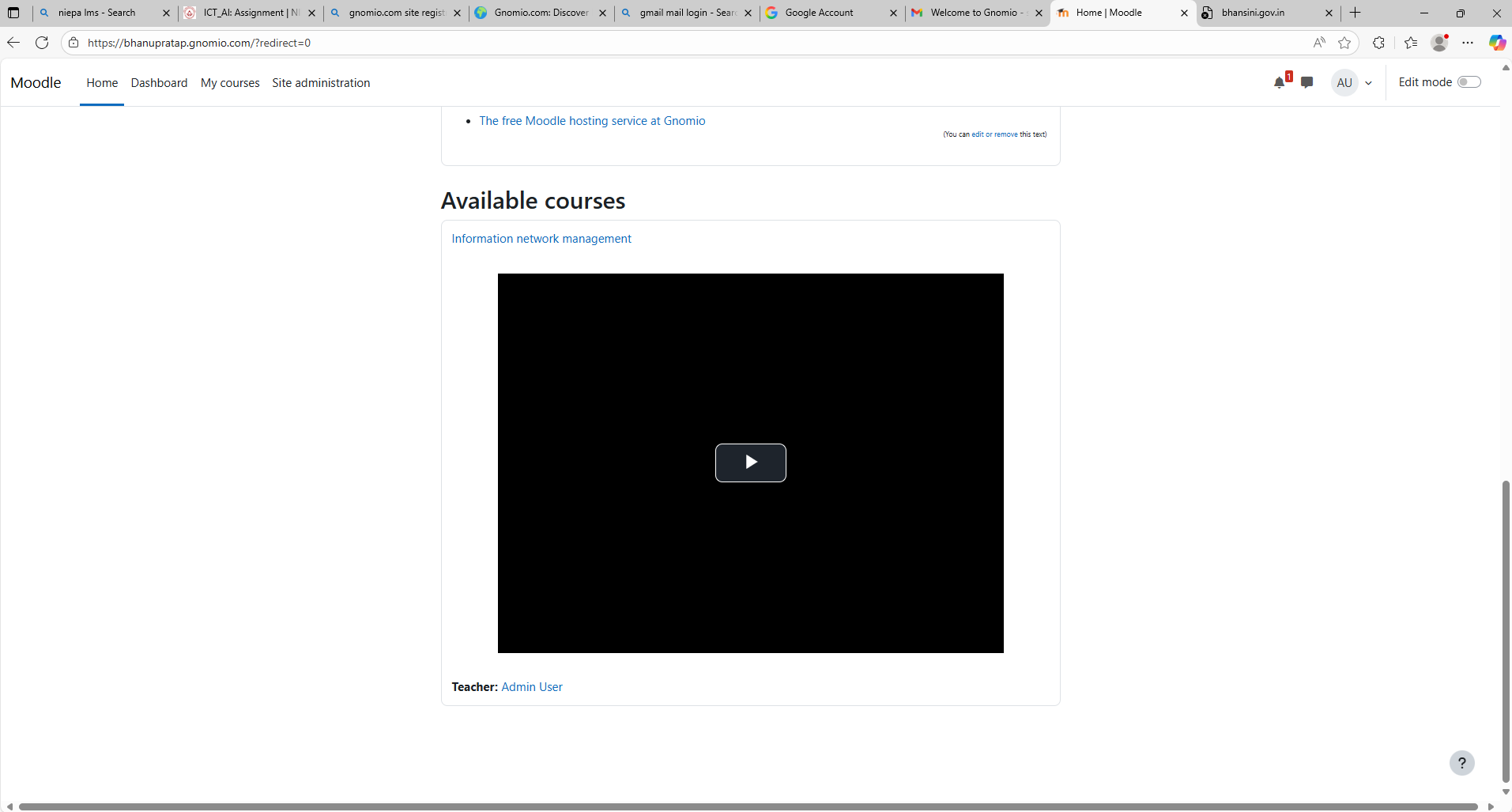The width and height of the screenshot is (1512, 812).
Task: Open the Read aloud icon in address bar
Action: coord(1319,43)
